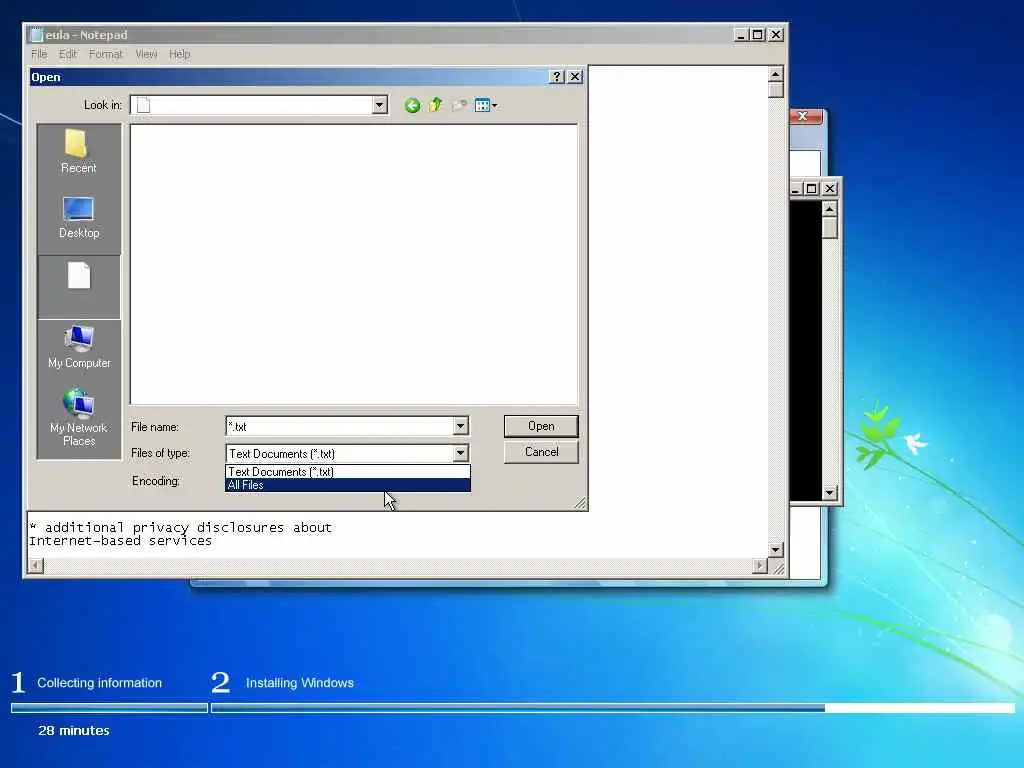The image size is (1024, 768).
Task: Open the File menu in Notepad
Action: tap(39, 54)
